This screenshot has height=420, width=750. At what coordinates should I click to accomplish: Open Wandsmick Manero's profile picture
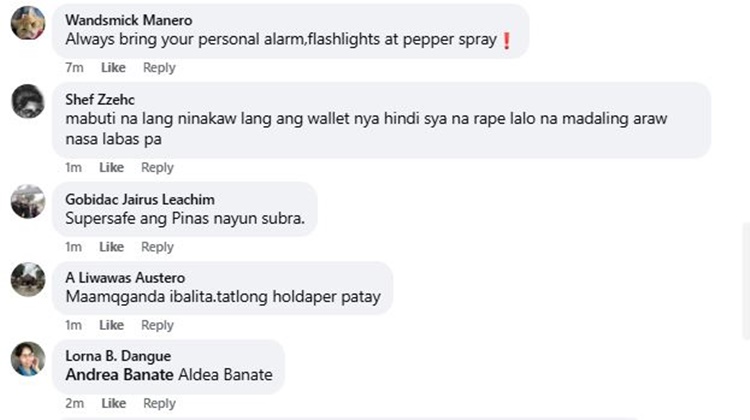click(x=28, y=22)
